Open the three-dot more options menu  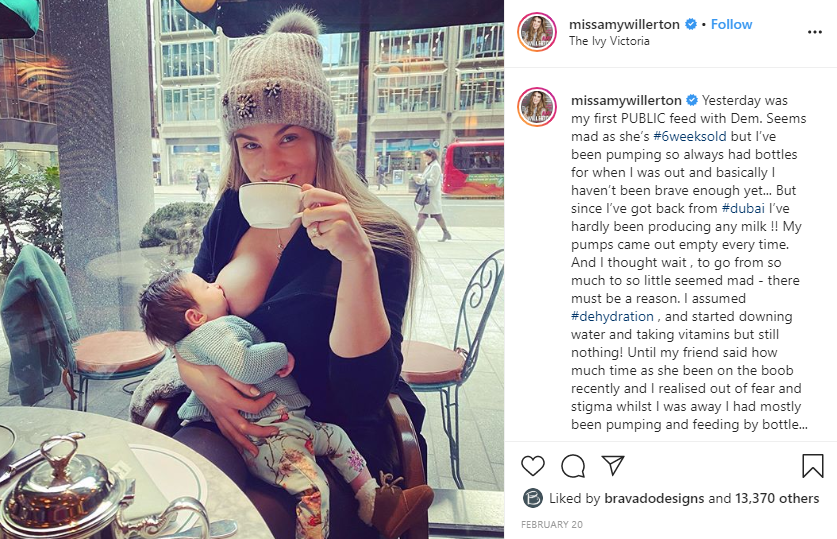[815, 33]
